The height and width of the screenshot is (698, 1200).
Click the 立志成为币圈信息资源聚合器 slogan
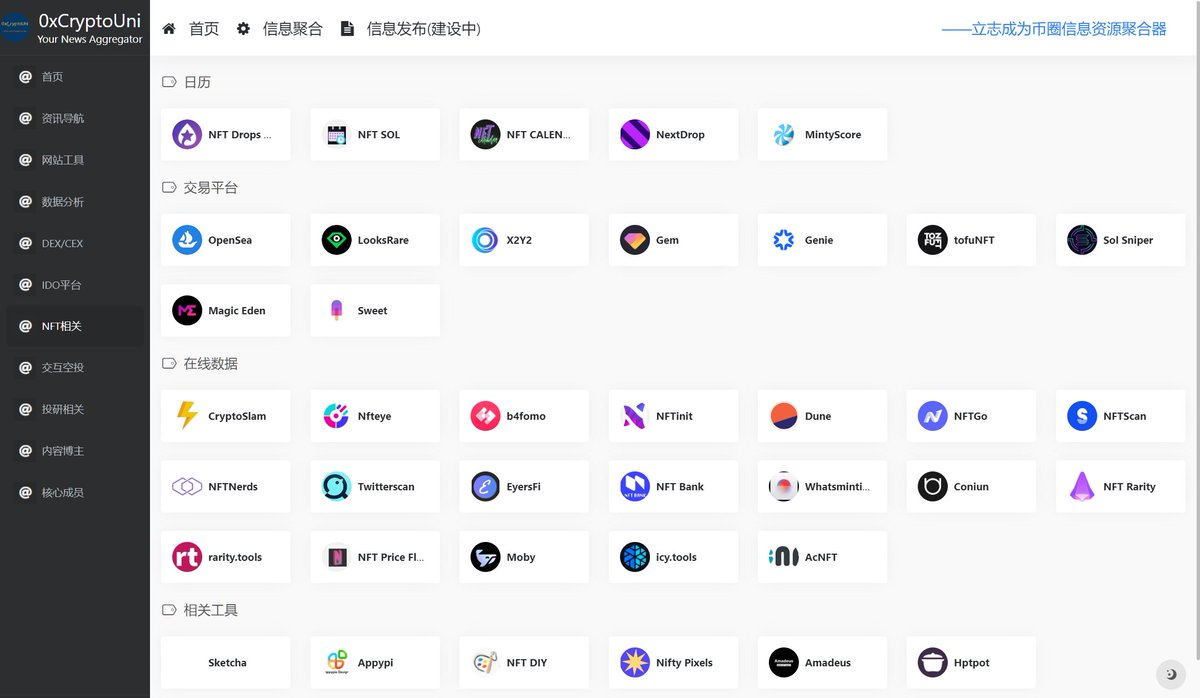[x=1054, y=29]
